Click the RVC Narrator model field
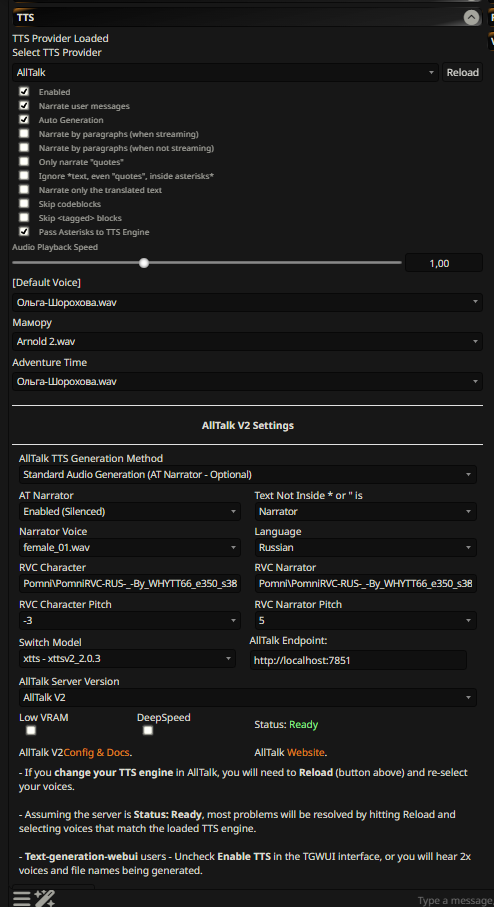The width and height of the screenshot is (494, 907). click(x=366, y=584)
